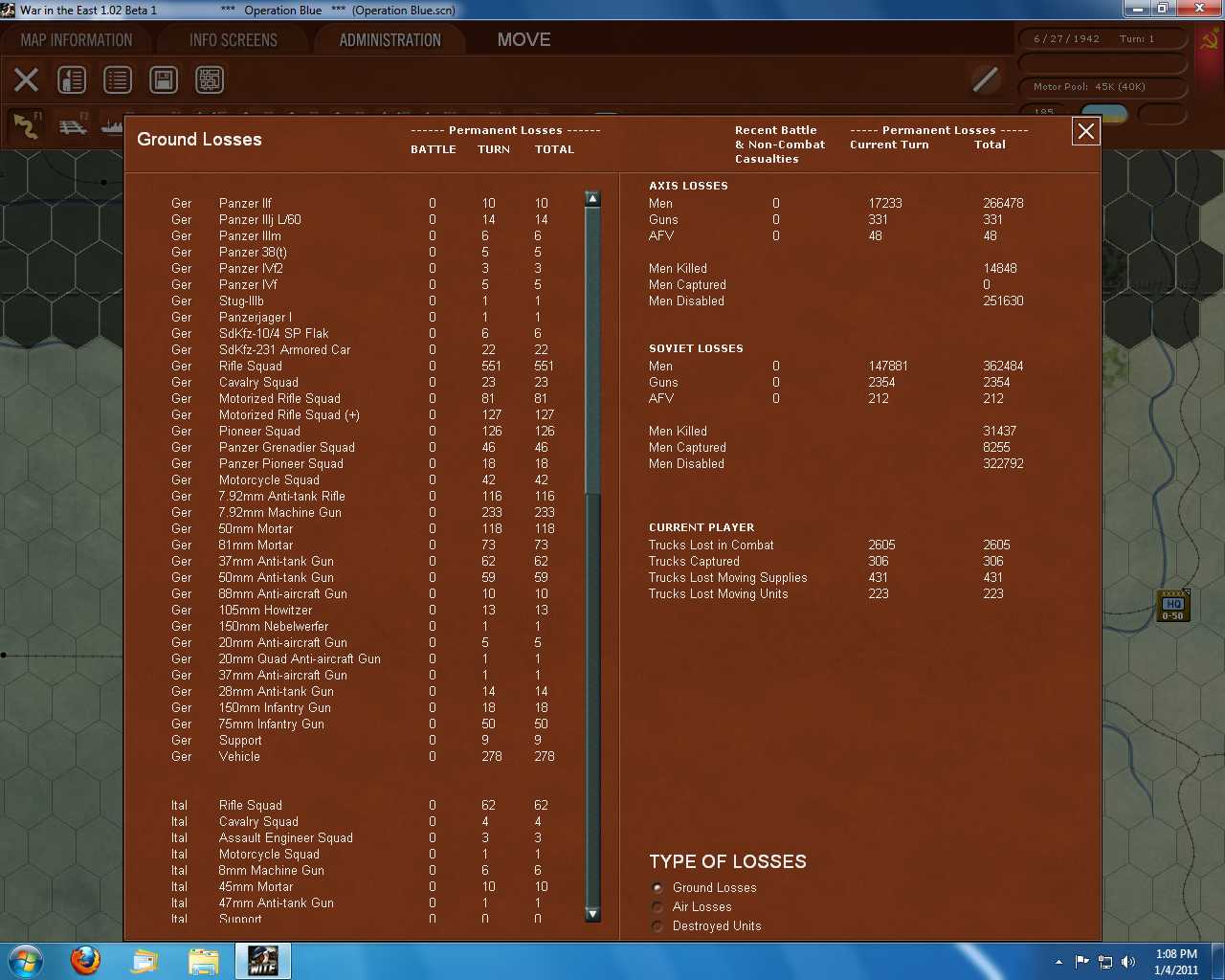Close the Ground Losses window
The height and width of the screenshot is (980, 1225).
[x=1086, y=131]
